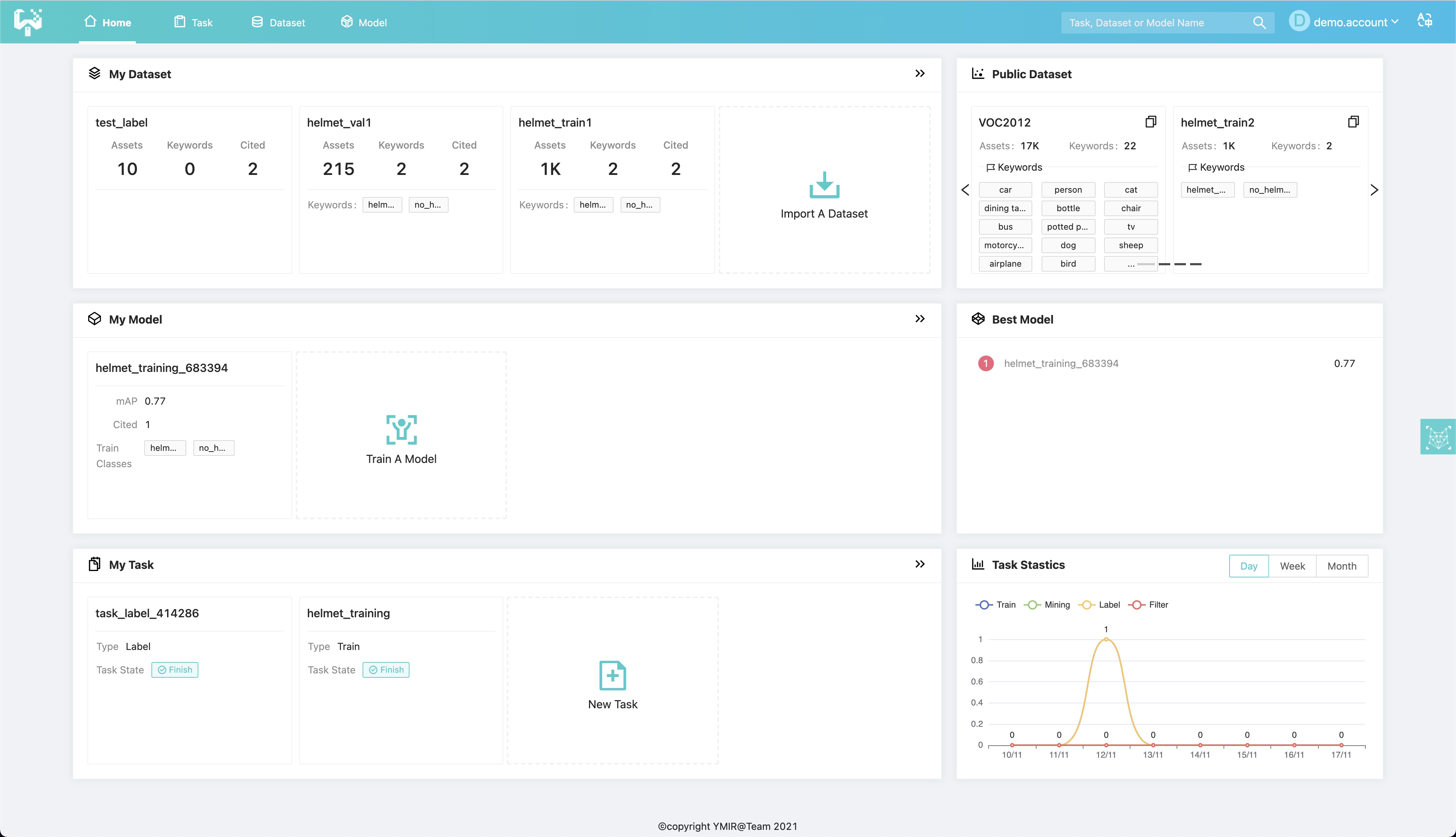Copy the helmet_train2 public dataset icon

pyautogui.click(x=1353, y=122)
